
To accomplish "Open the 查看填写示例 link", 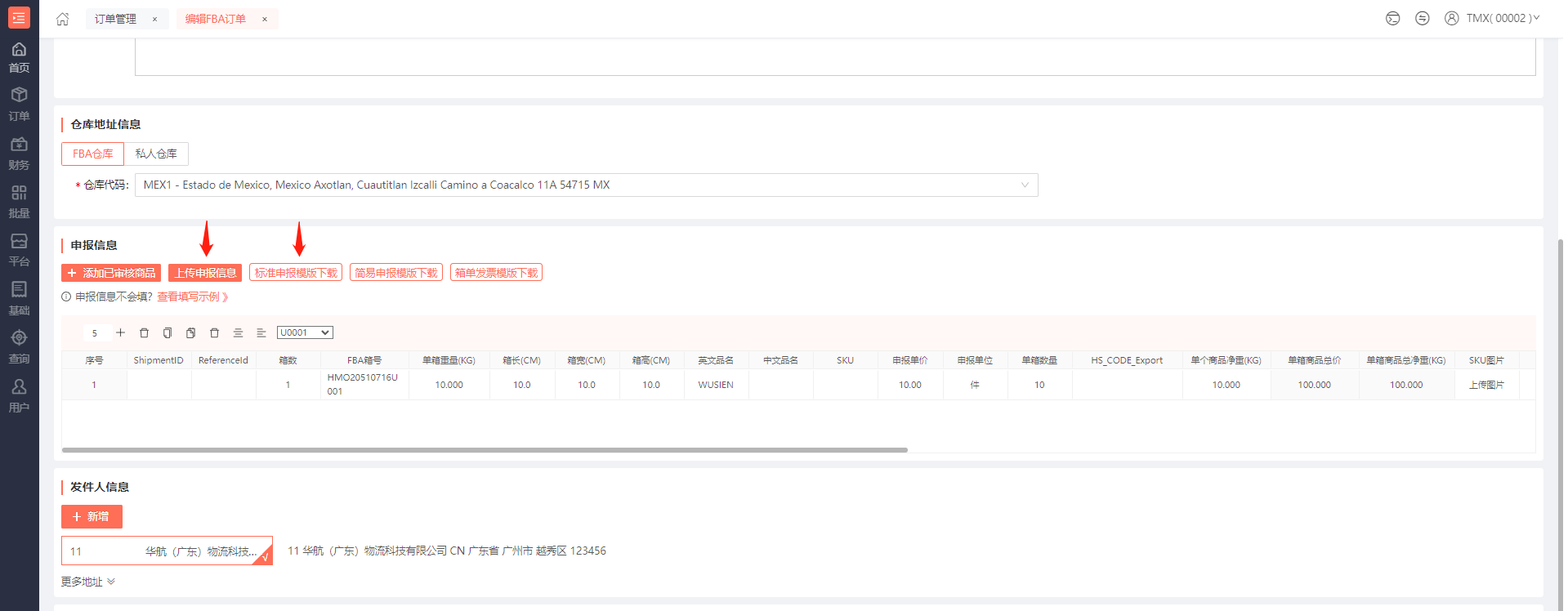I will tap(192, 297).
